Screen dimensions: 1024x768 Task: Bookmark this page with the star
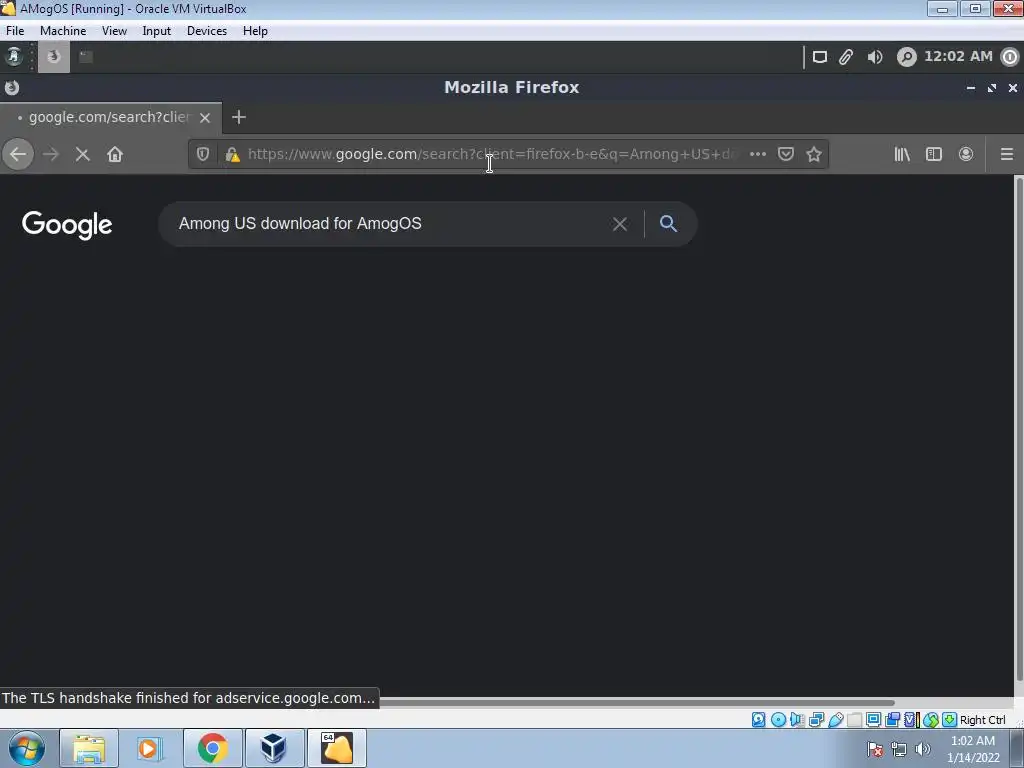[814, 154]
